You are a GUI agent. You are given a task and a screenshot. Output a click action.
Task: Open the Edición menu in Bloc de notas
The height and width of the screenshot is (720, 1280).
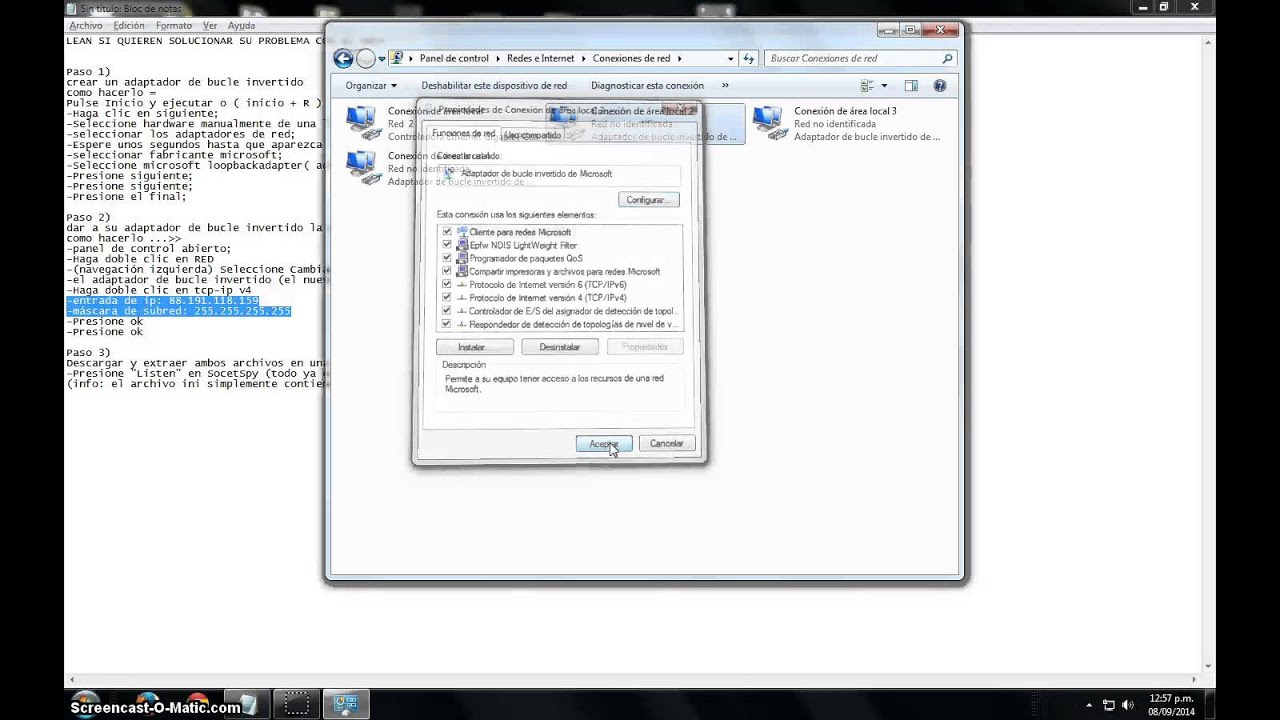tap(129, 25)
